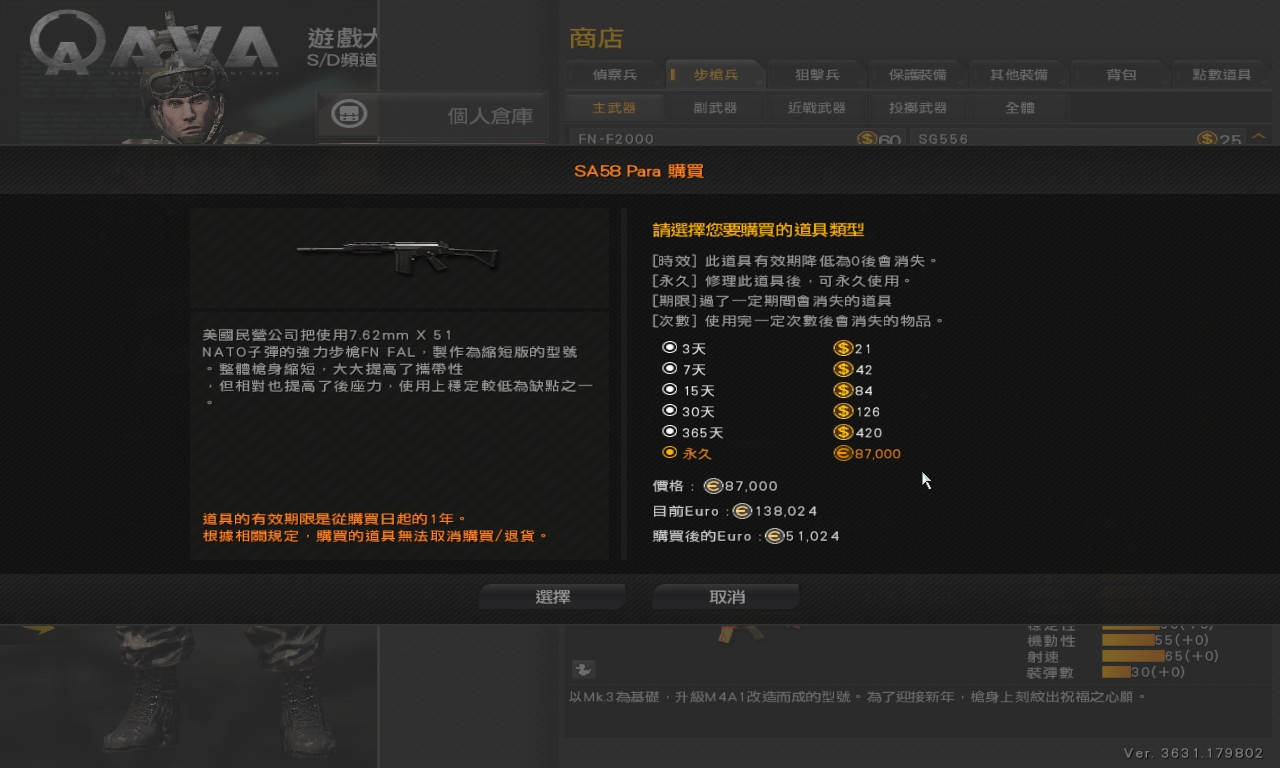Click the Euro coin icon beside 87,000 option
This screenshot has width=1280, height=768.
(843, 453)
